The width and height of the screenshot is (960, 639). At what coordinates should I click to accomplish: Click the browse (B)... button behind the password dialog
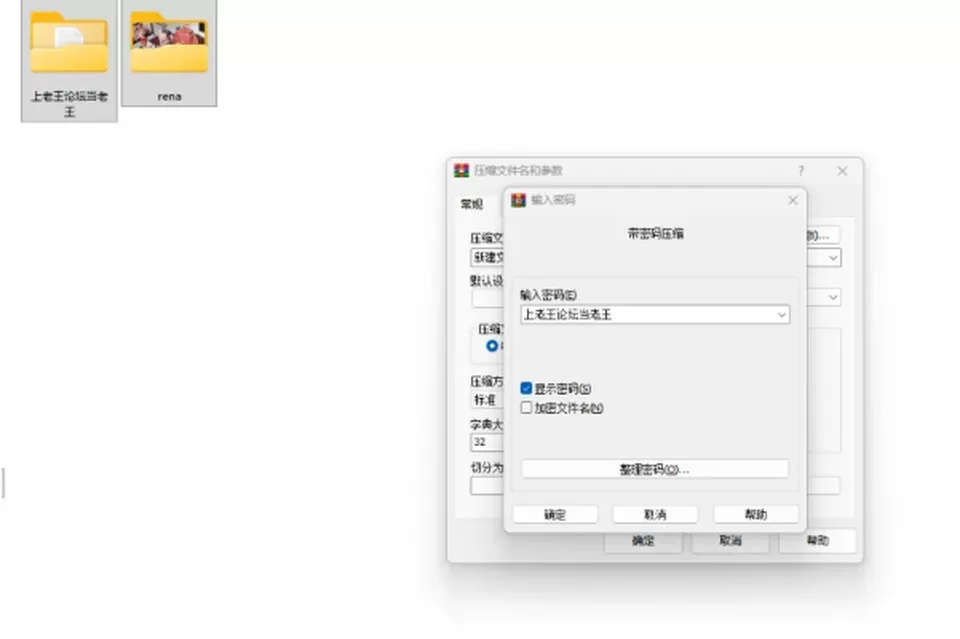(823, 235)
